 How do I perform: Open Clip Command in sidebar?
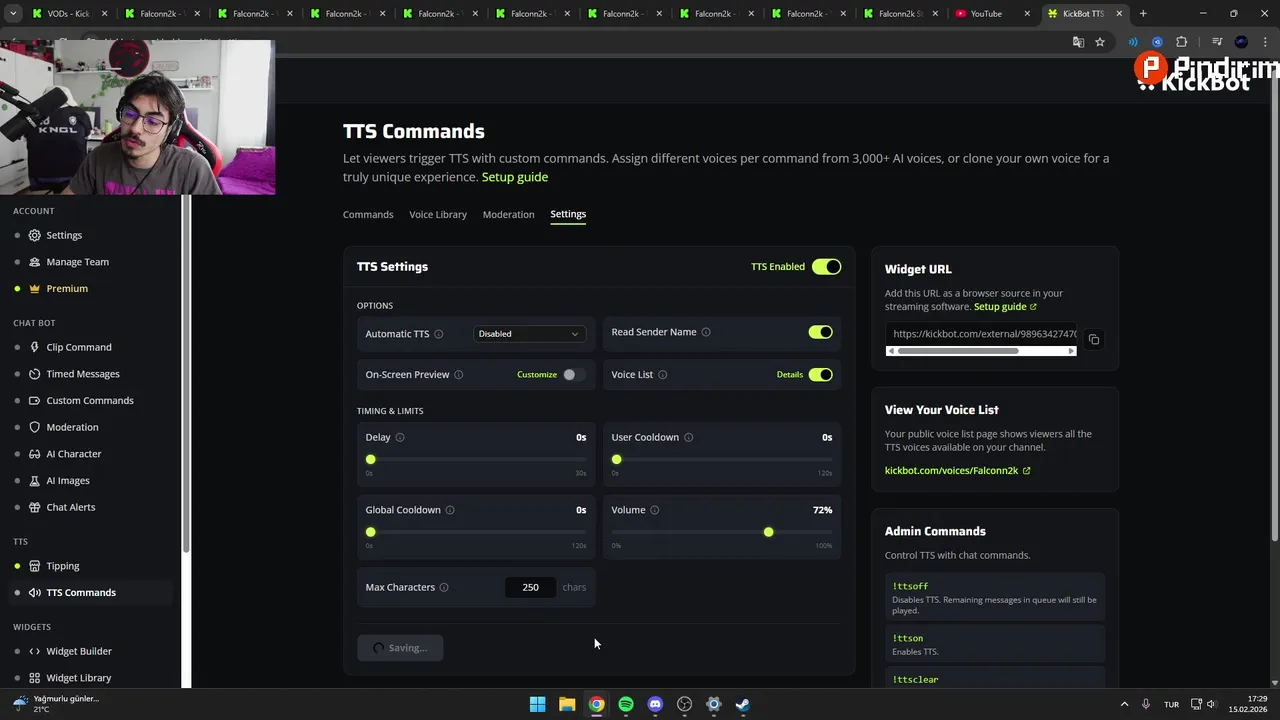click(79, 347)
